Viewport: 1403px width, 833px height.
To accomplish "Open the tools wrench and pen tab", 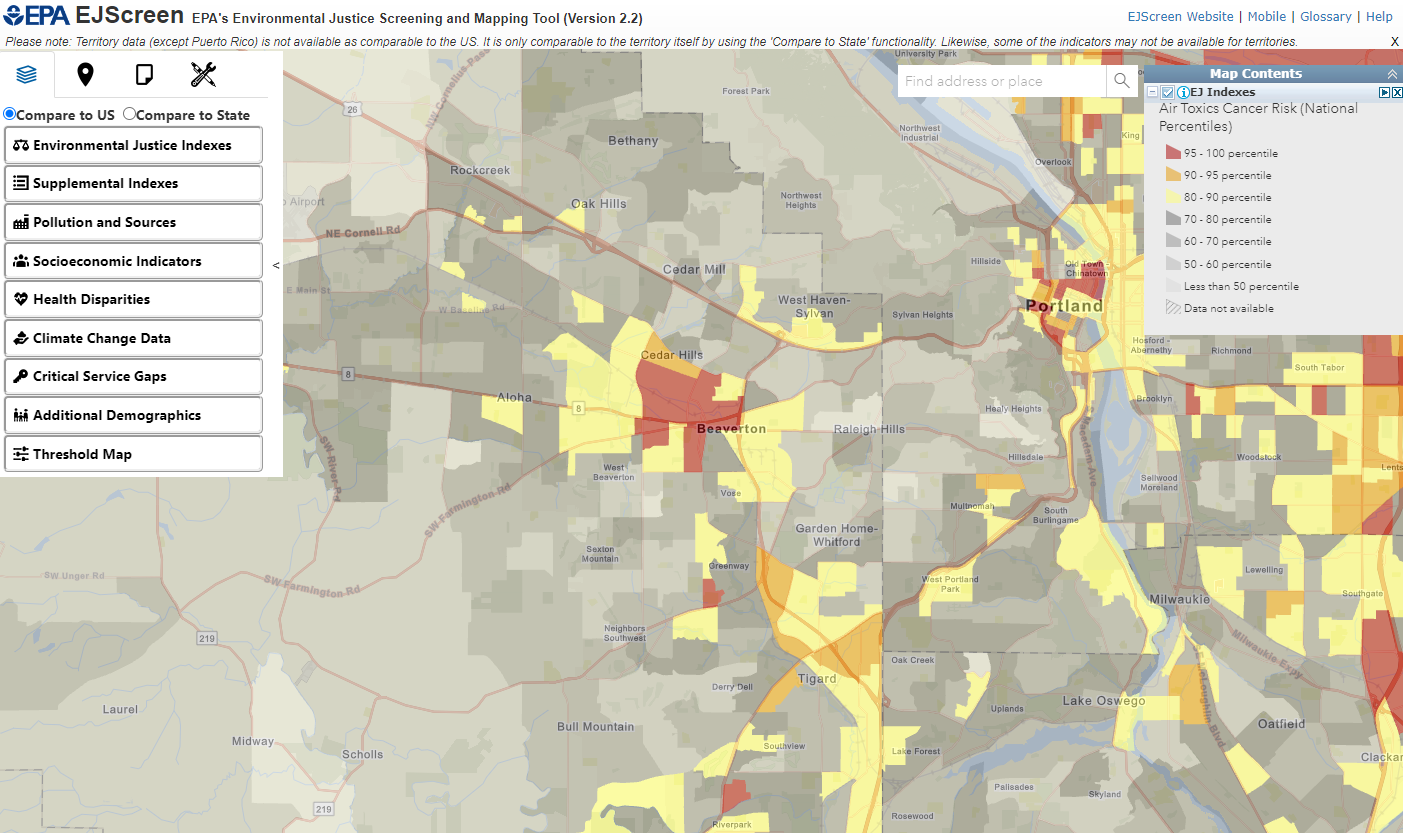I will tap(203, 75).
